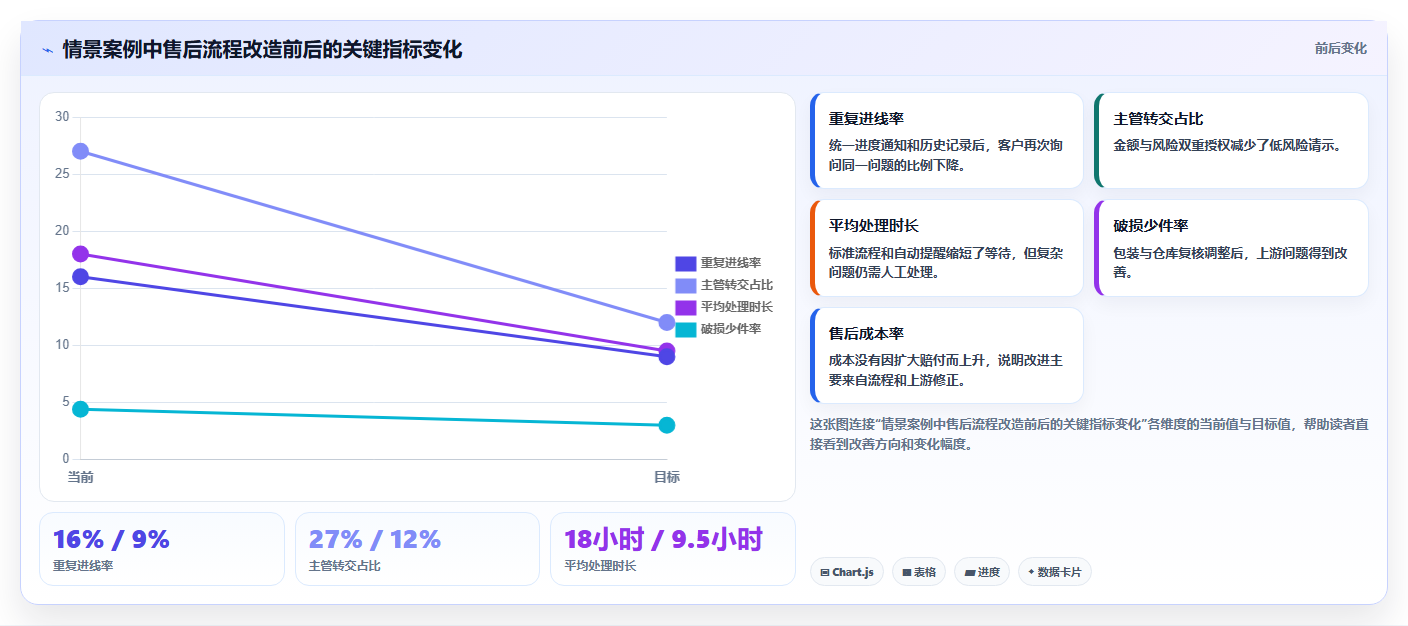Click the 目标 x-axis label
The image size is (1408, 626).
tap(667, 477)
